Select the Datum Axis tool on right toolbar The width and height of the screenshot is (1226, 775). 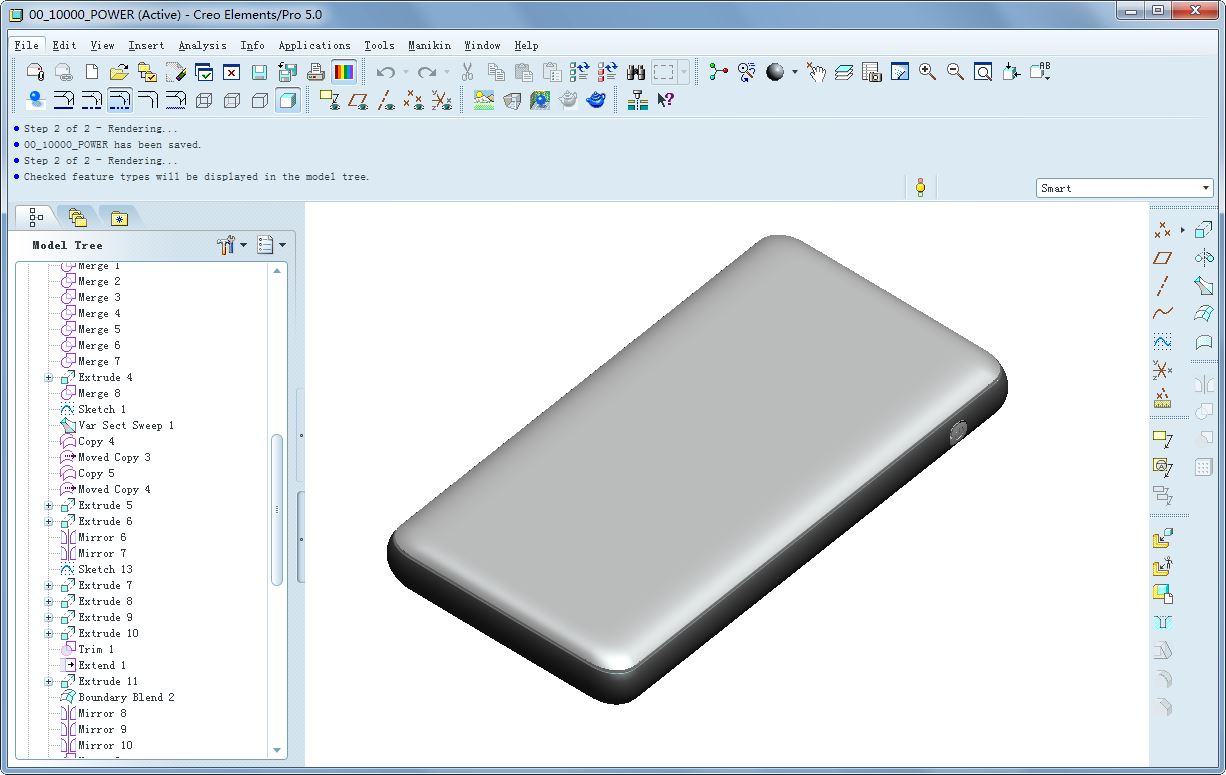pos(1162,286)
